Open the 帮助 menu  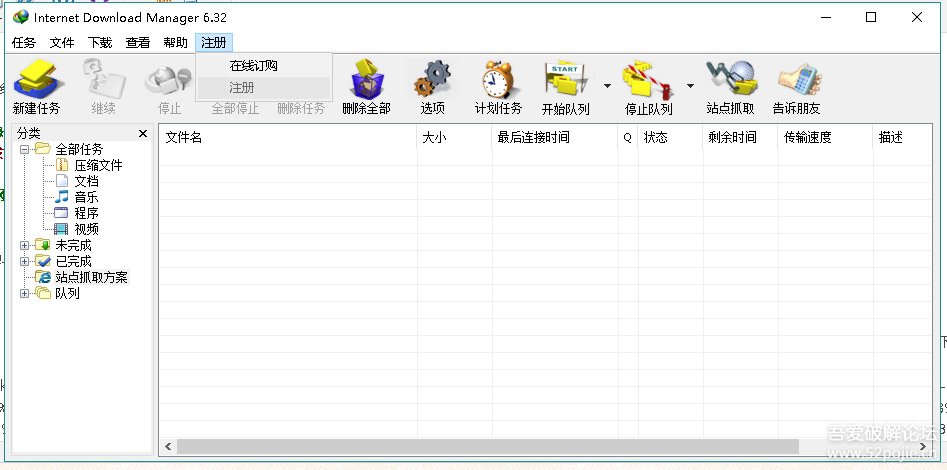pos(175,43)
